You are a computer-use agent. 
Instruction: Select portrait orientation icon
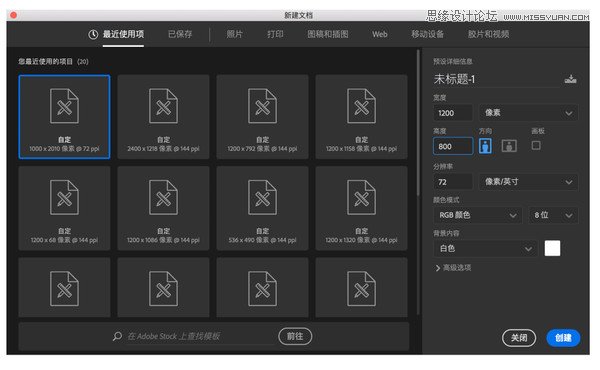coord(485,146)
